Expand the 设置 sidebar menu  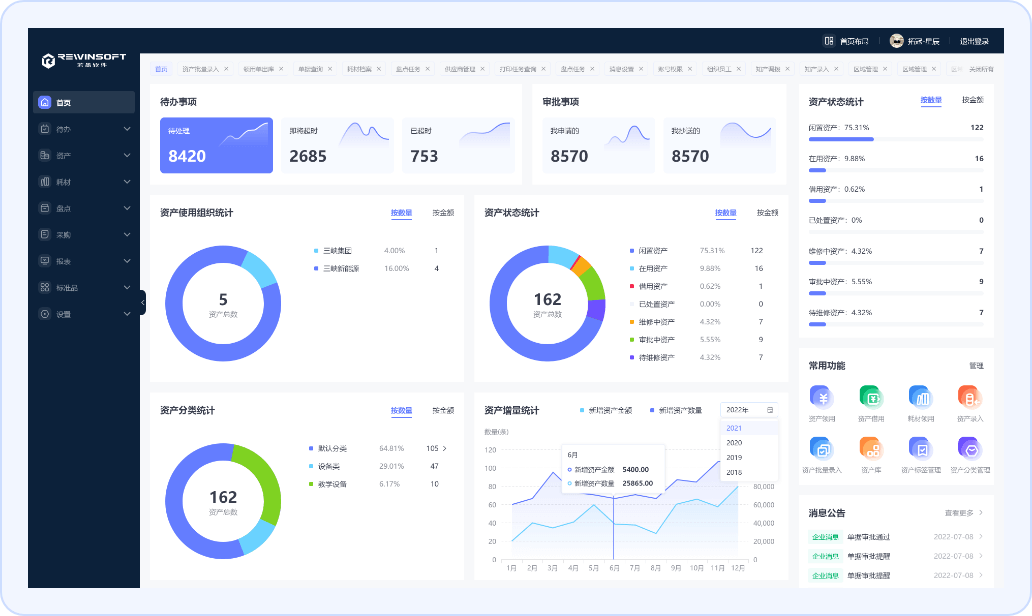coord(84,314)
